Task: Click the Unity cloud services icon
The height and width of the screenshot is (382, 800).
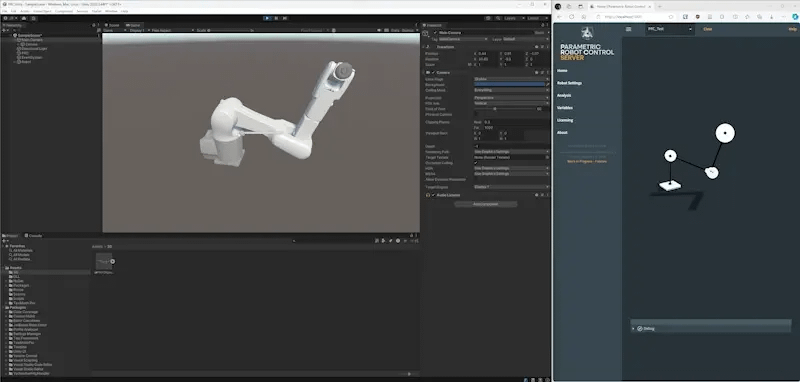Action: 23,18
